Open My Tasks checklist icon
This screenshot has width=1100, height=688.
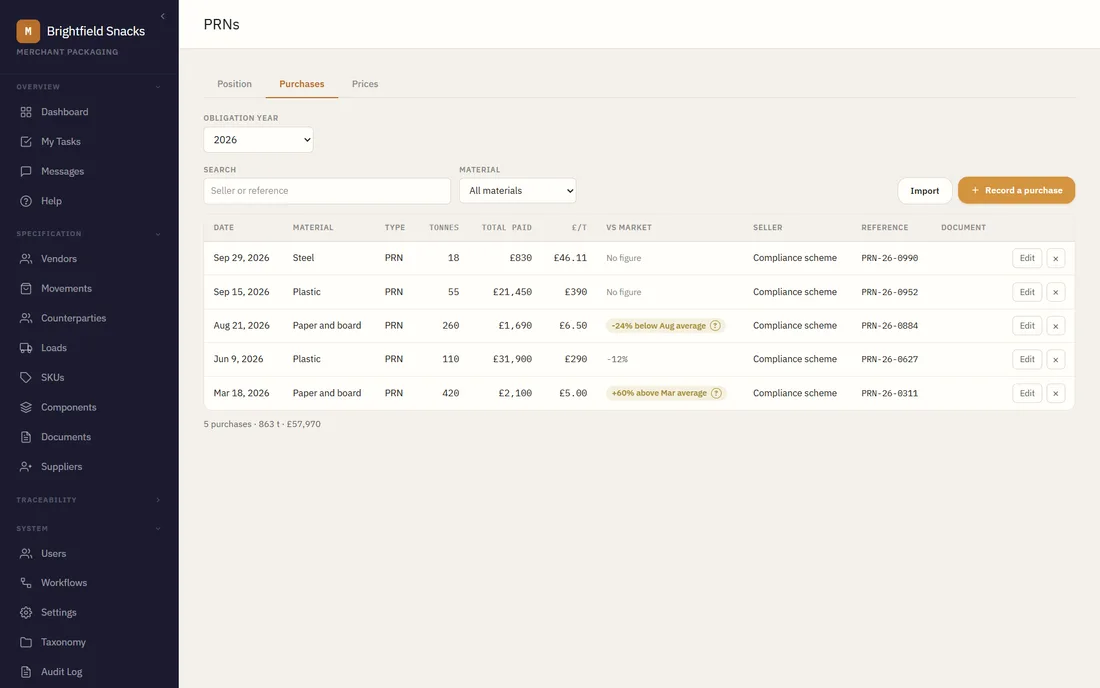pyautogui.click(x=26, y=142)
